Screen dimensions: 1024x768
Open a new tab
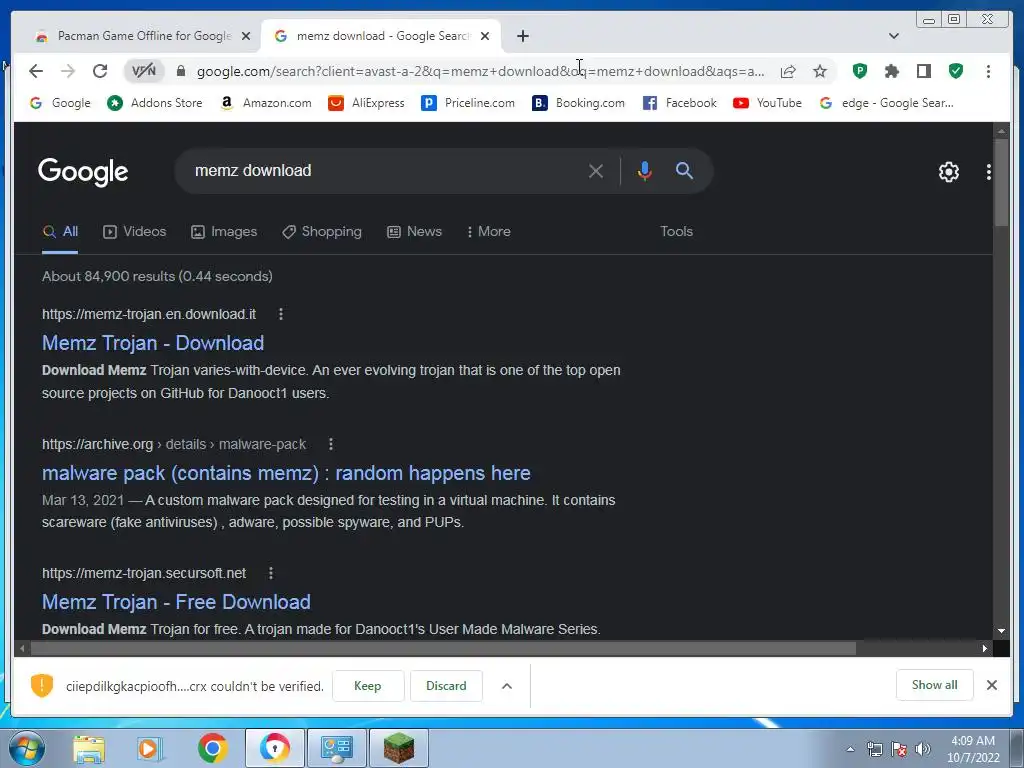coord(522,36)
